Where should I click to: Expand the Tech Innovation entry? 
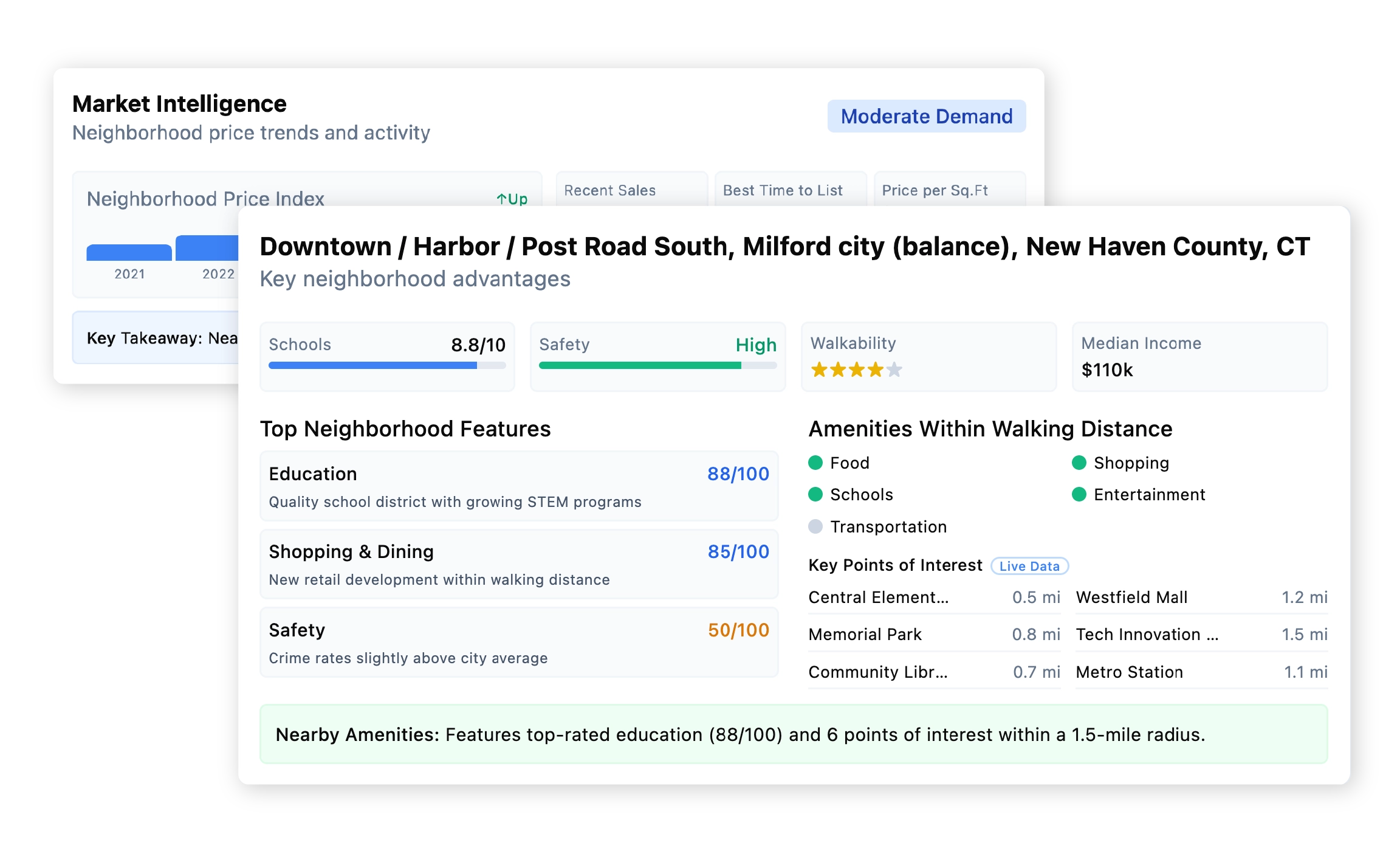pyautogui.click(x=1147, y=635)
